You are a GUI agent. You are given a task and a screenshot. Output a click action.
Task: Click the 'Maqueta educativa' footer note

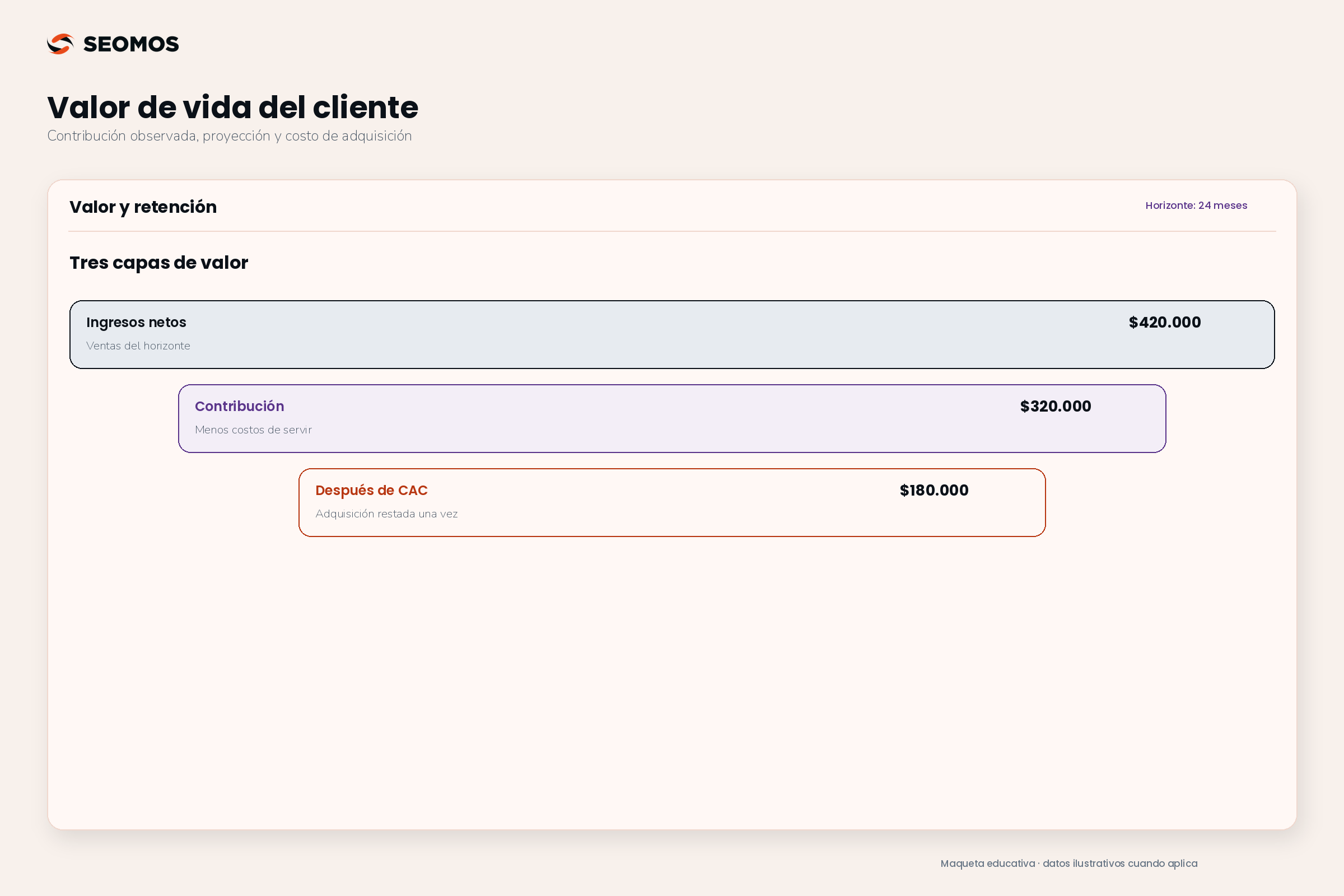[x=1068, y=864]
